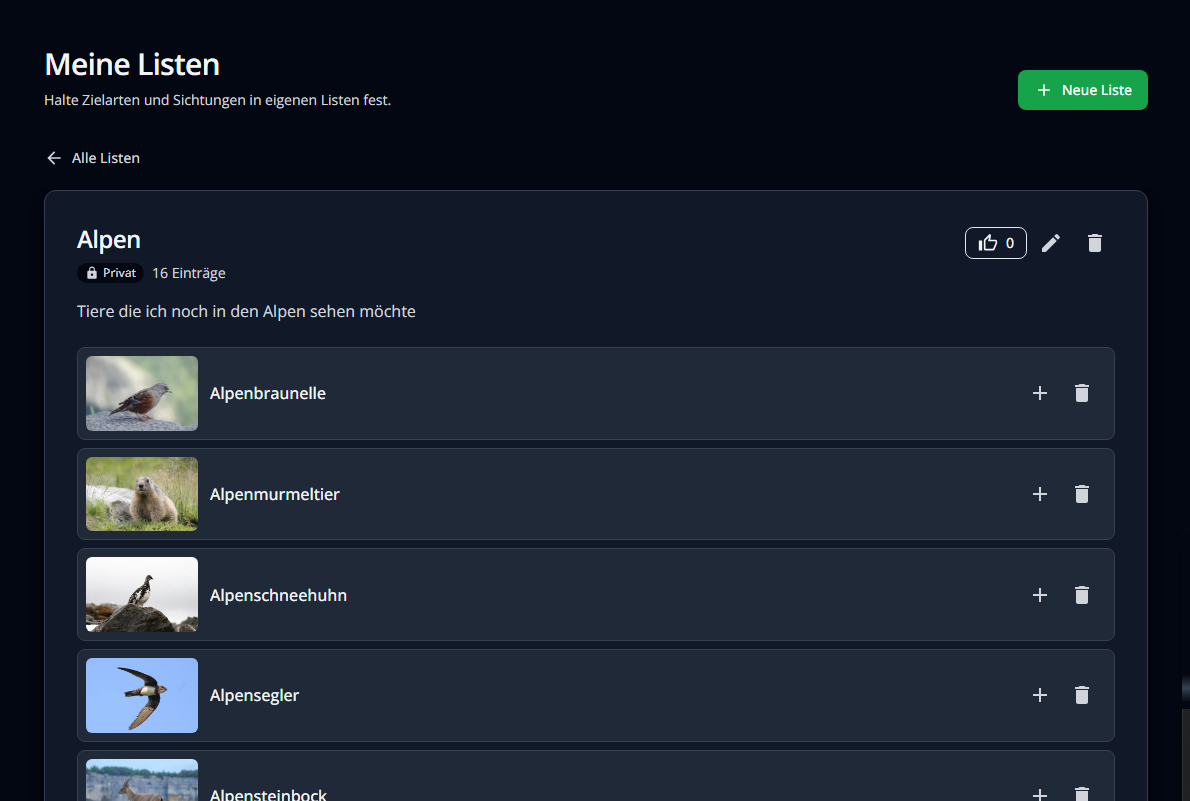The height and width of the screenshot is (801, 1190).
Task: Like the Alpen list with thumbs-up button
Action: (996, 243)
